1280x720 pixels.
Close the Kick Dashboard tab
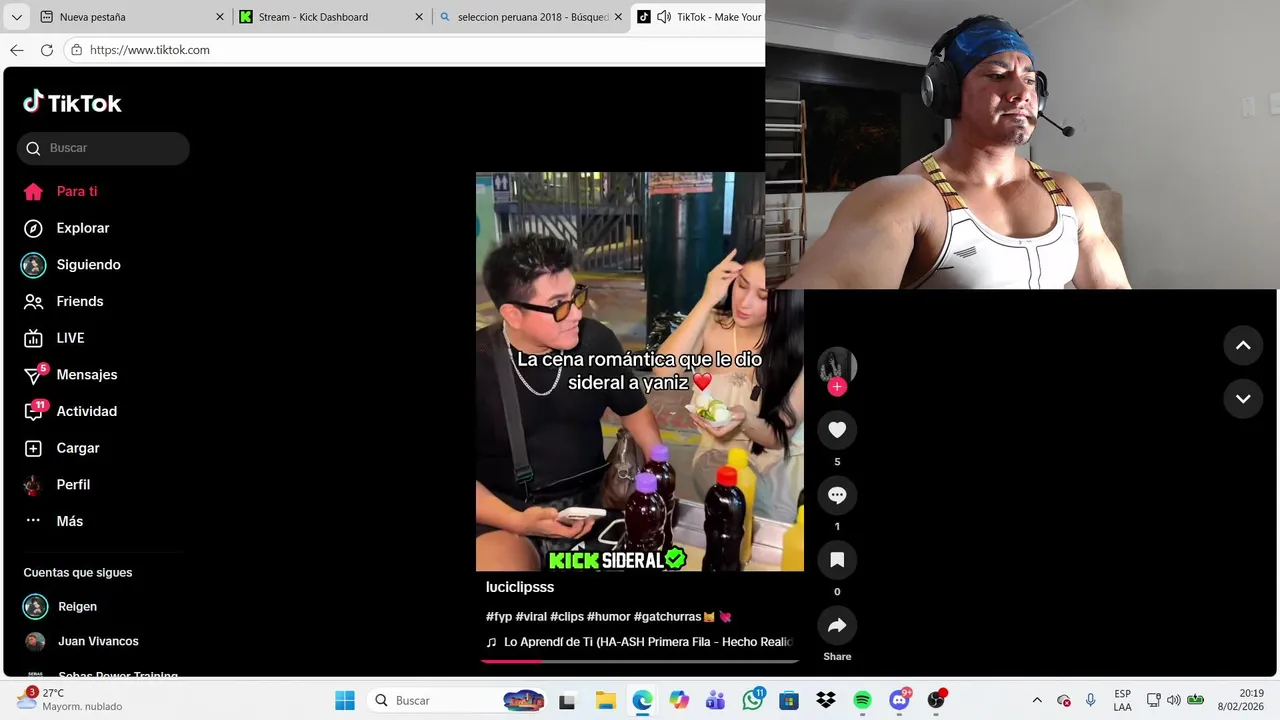(x=419, y=17)
